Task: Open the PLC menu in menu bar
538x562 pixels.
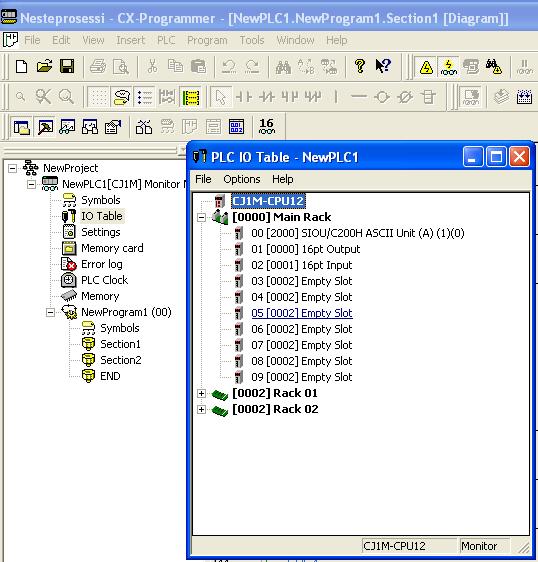Action: click(x=166, y=40)
